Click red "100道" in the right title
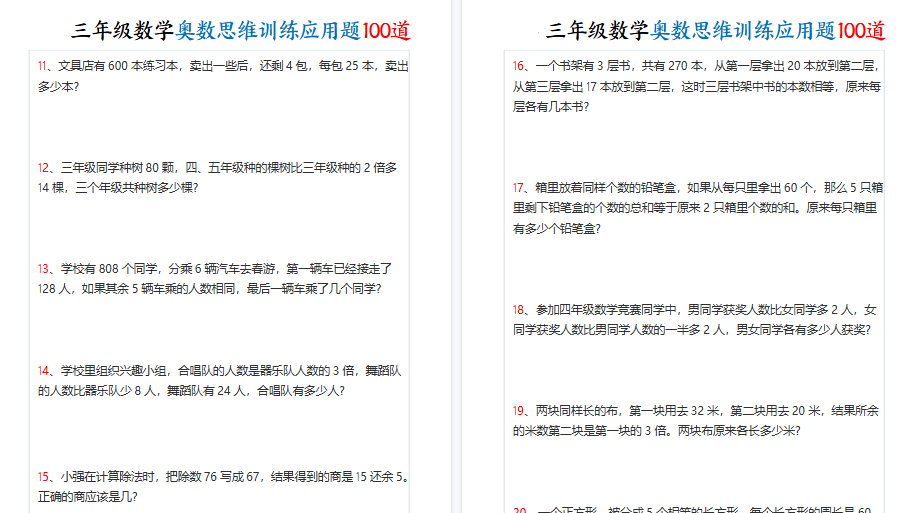The image size is (906, 513). click(861, 30)
